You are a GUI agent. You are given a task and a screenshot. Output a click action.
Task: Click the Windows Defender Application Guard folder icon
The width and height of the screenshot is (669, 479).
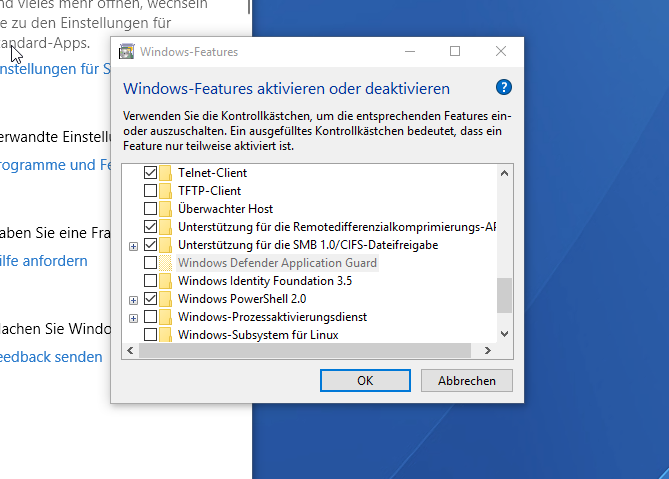pyautogui.click(x=165, y=263)
